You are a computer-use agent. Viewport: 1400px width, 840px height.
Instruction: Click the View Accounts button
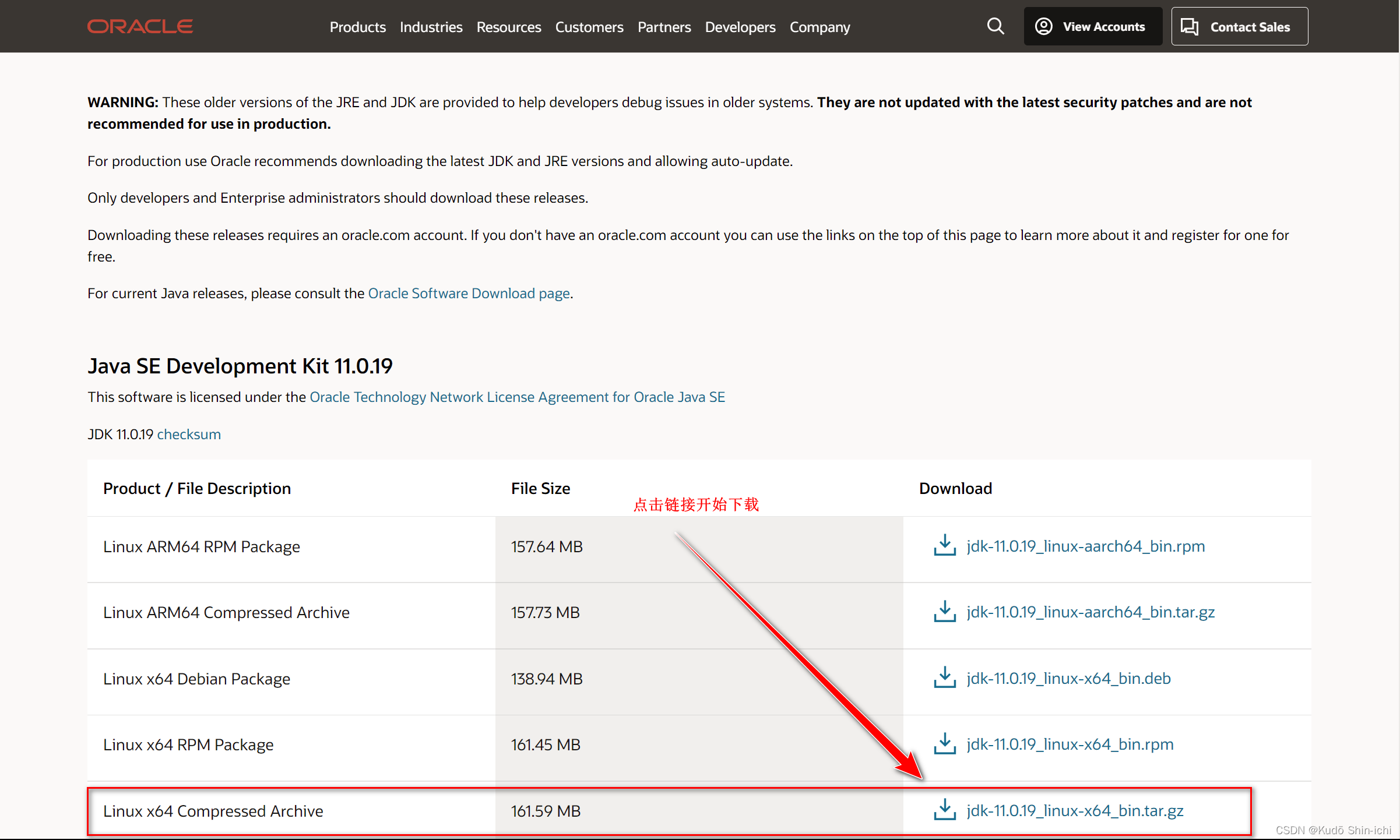click(1093, 26)
